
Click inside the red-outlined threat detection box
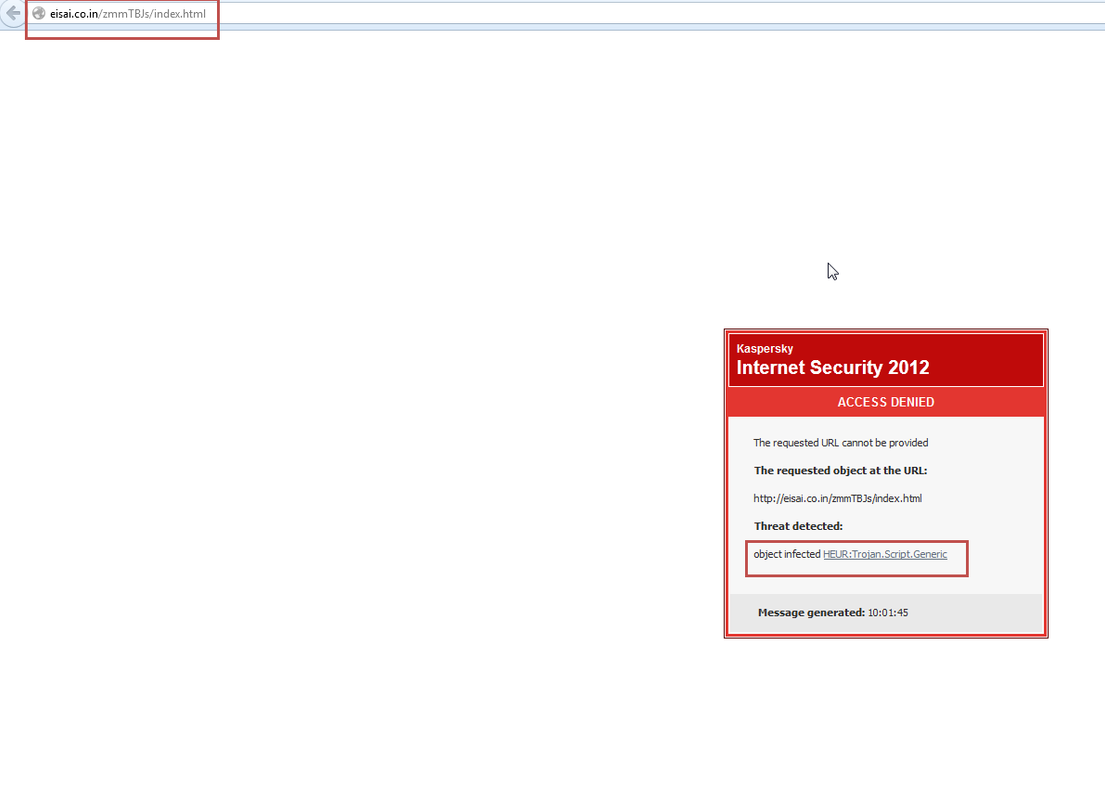(856, 558)
